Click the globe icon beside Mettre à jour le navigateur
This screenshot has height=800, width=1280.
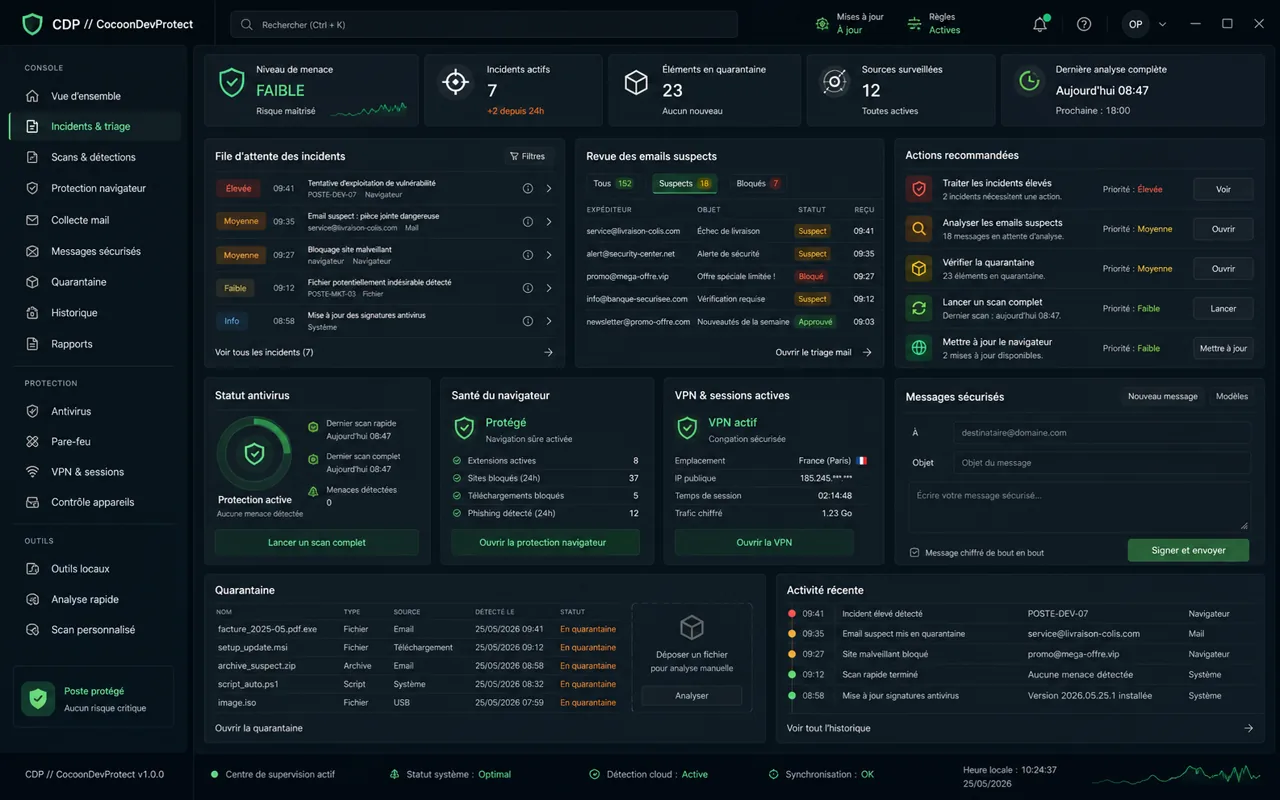[918, 348]
